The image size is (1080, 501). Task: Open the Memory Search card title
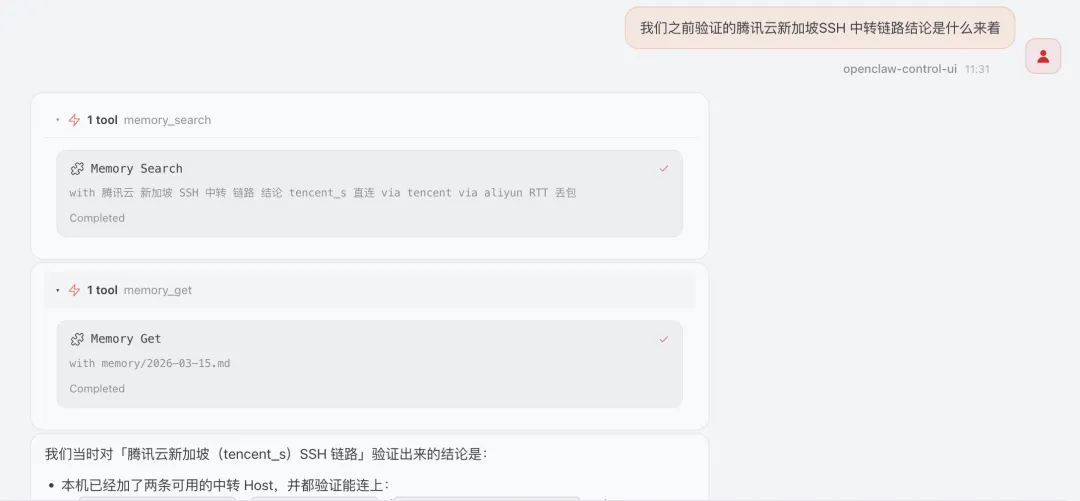pos(136,169)
